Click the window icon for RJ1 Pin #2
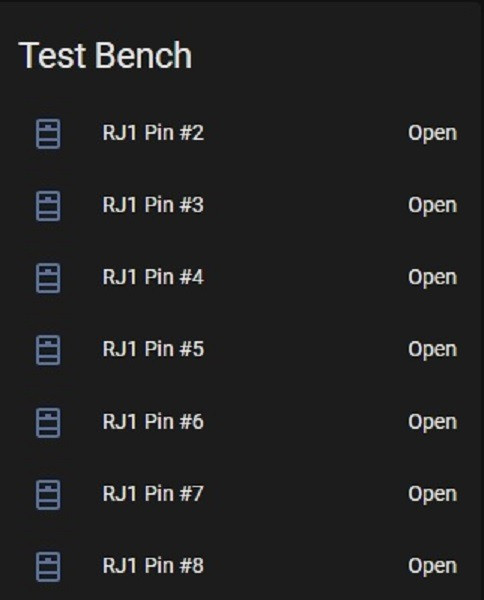 click(48, 134)
